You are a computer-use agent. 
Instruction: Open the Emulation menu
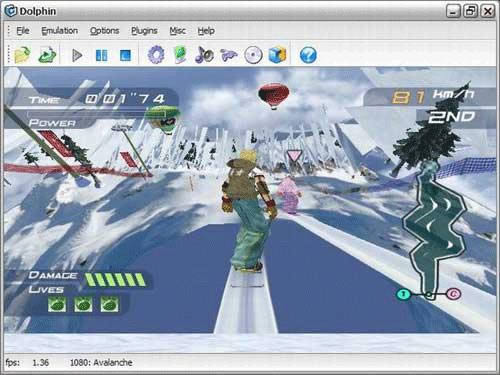pos(59,31)
